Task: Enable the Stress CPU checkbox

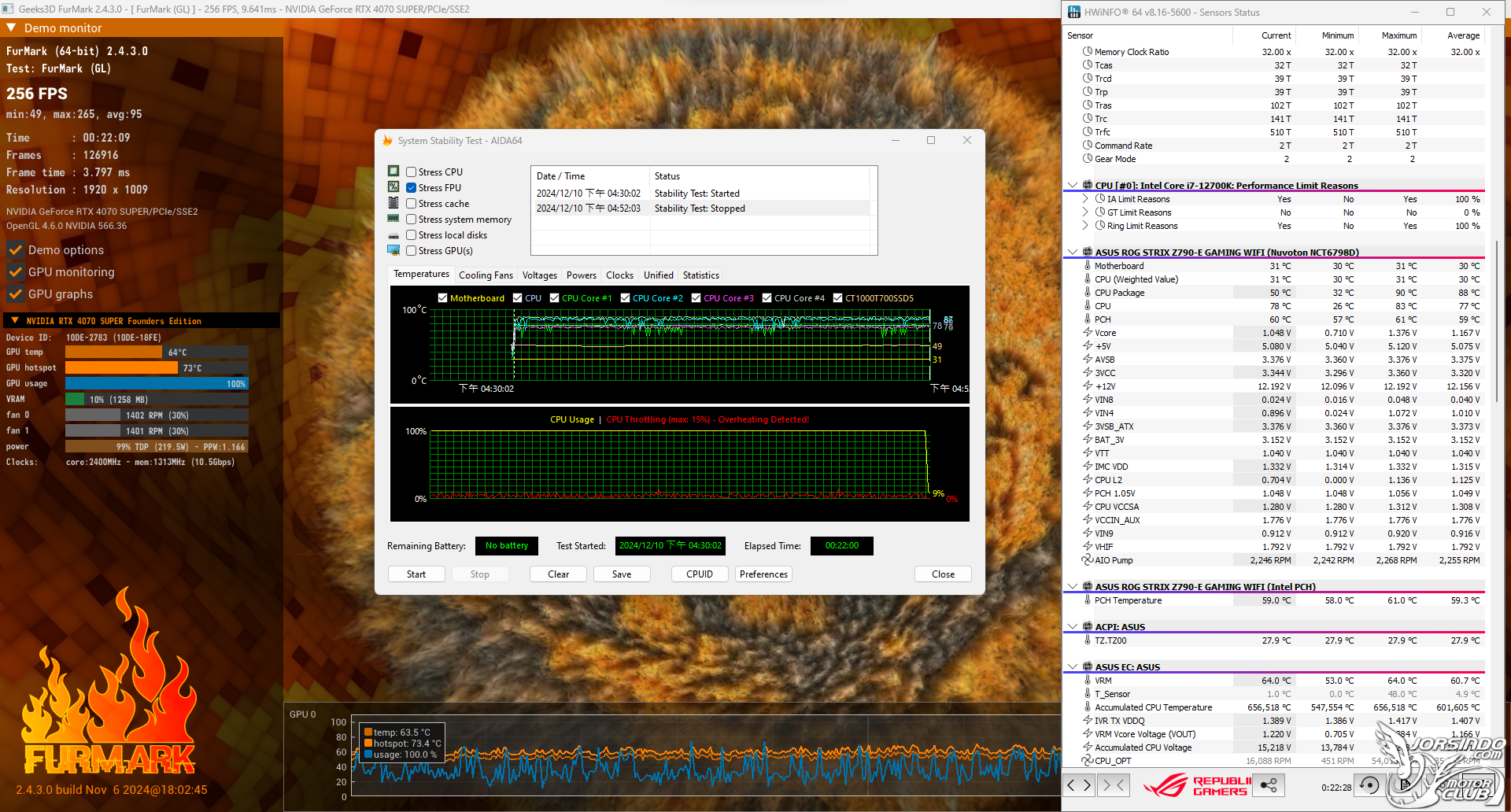Action: click(x=411, y=172)
